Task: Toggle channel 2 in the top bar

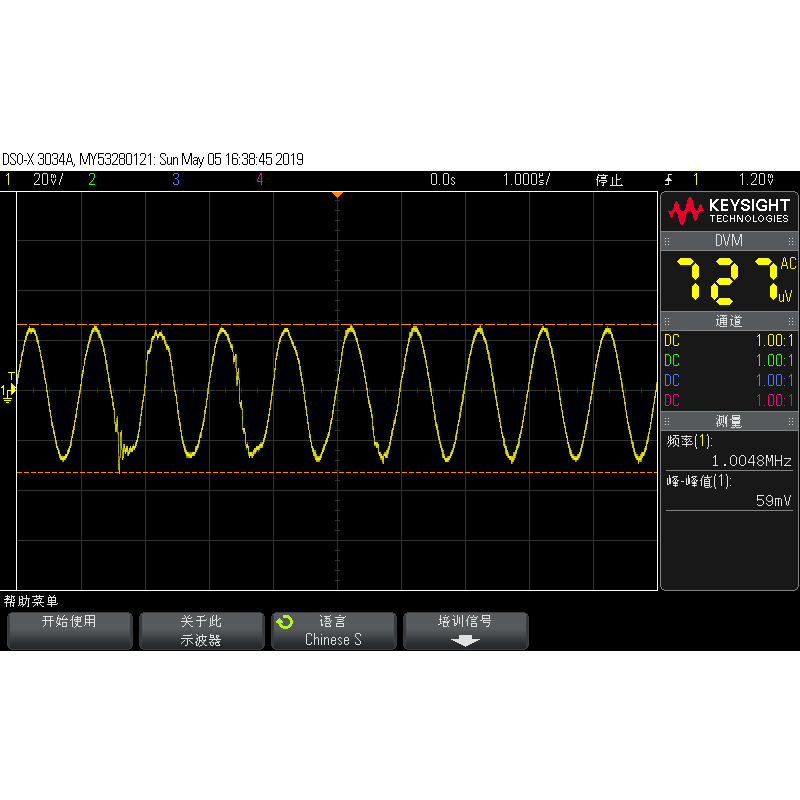Action: 92,180
